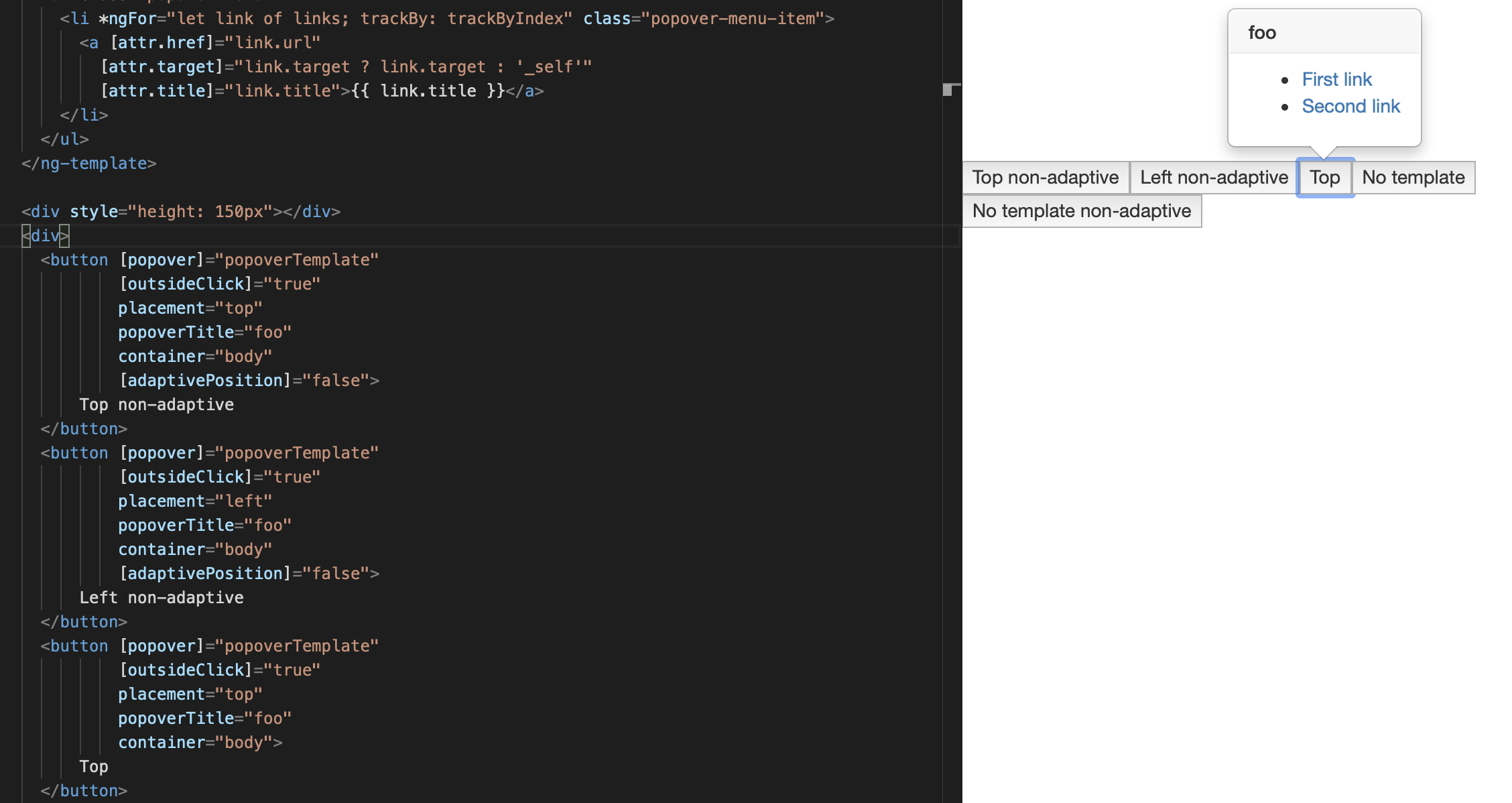Click the popoverTitle="foo" code attribute
Screen dimensions: 1512x803
tap(204, 332)
